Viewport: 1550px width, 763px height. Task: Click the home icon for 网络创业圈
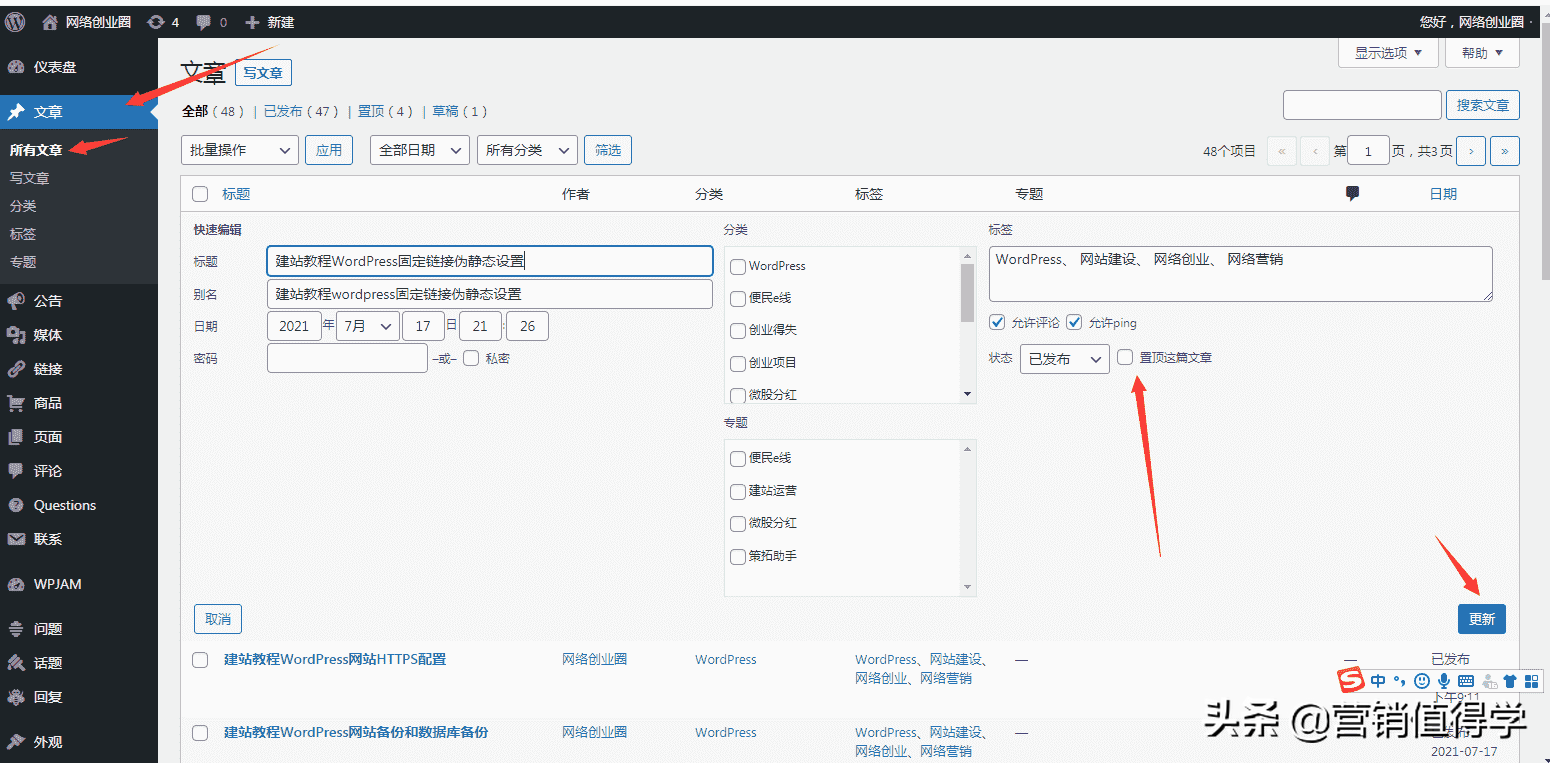click(49, 22)
